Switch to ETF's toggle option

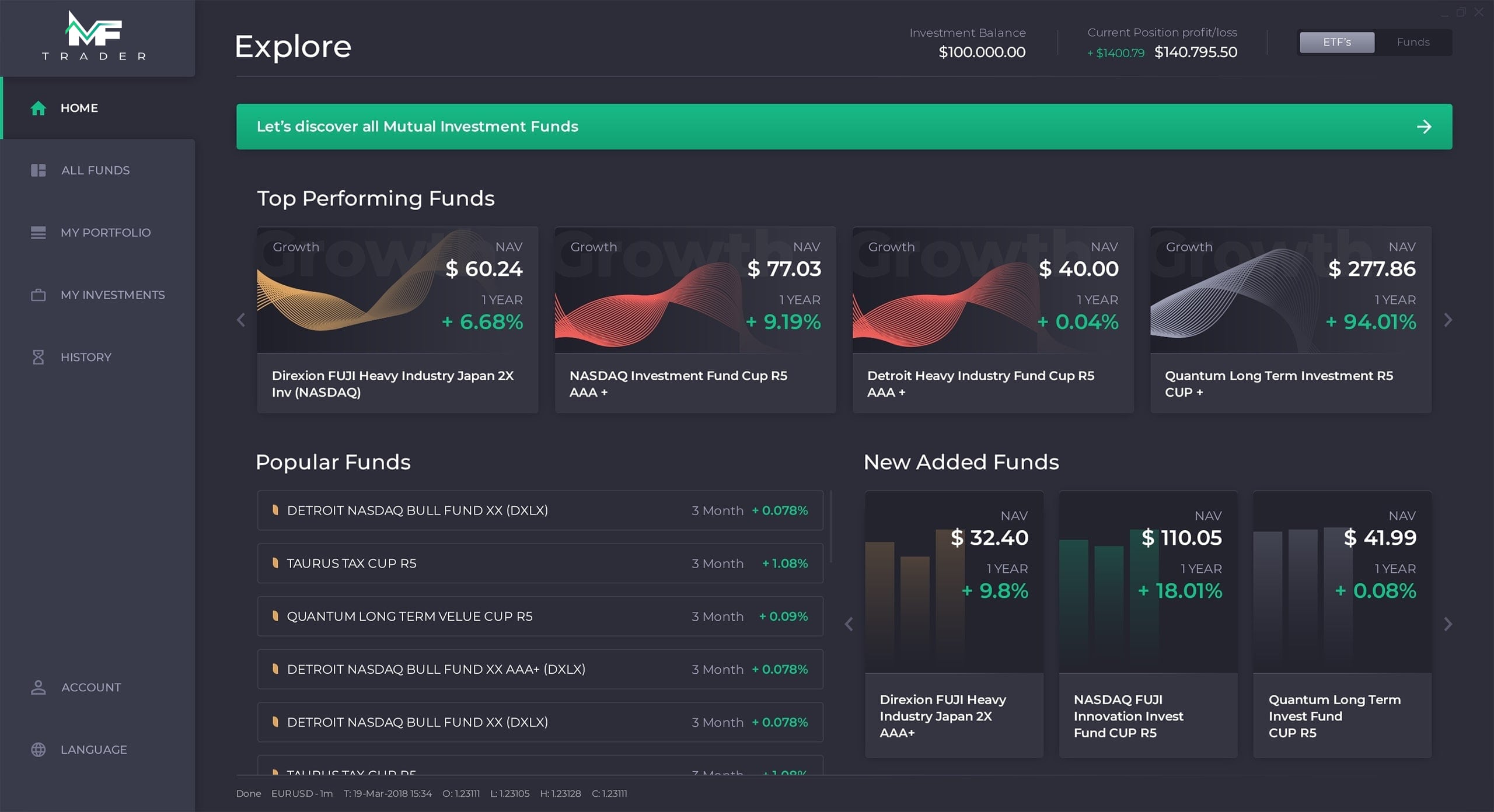[x=1336, y=42]
